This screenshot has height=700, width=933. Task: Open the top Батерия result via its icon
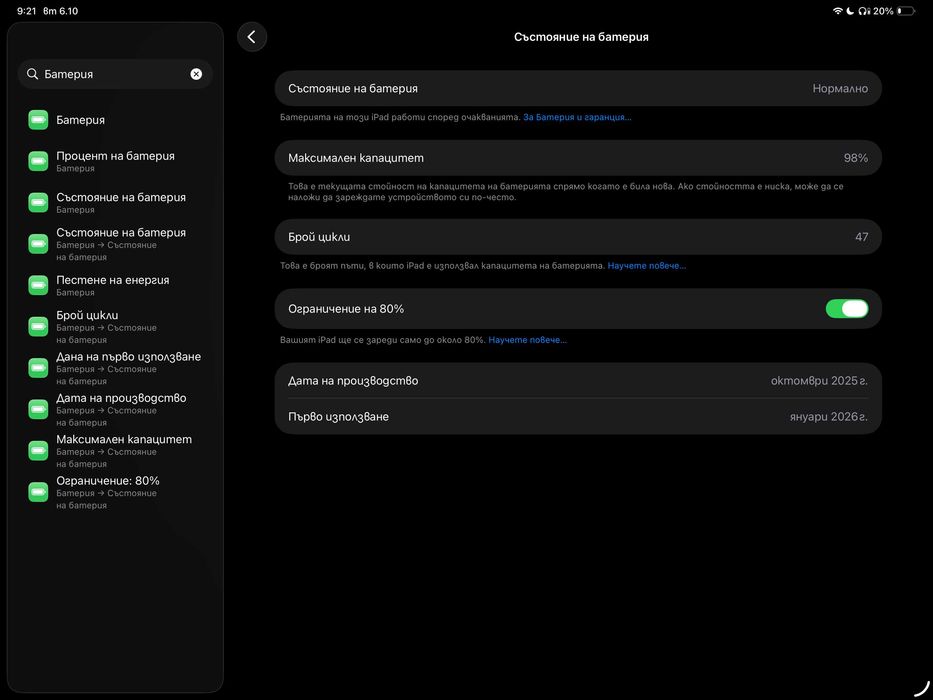pos(38,120)
